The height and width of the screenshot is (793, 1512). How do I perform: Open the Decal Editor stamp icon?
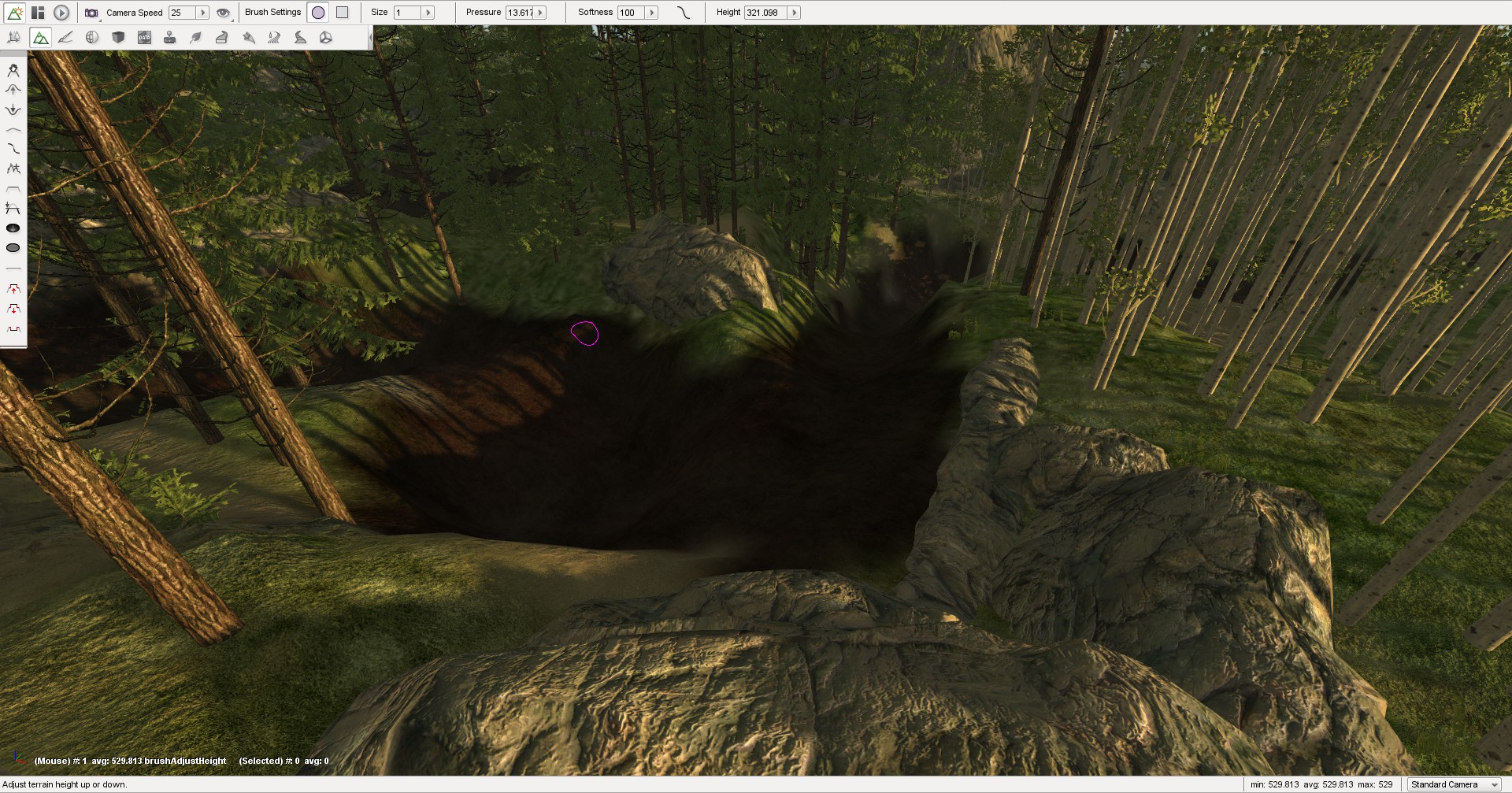(x=169, y=37)
